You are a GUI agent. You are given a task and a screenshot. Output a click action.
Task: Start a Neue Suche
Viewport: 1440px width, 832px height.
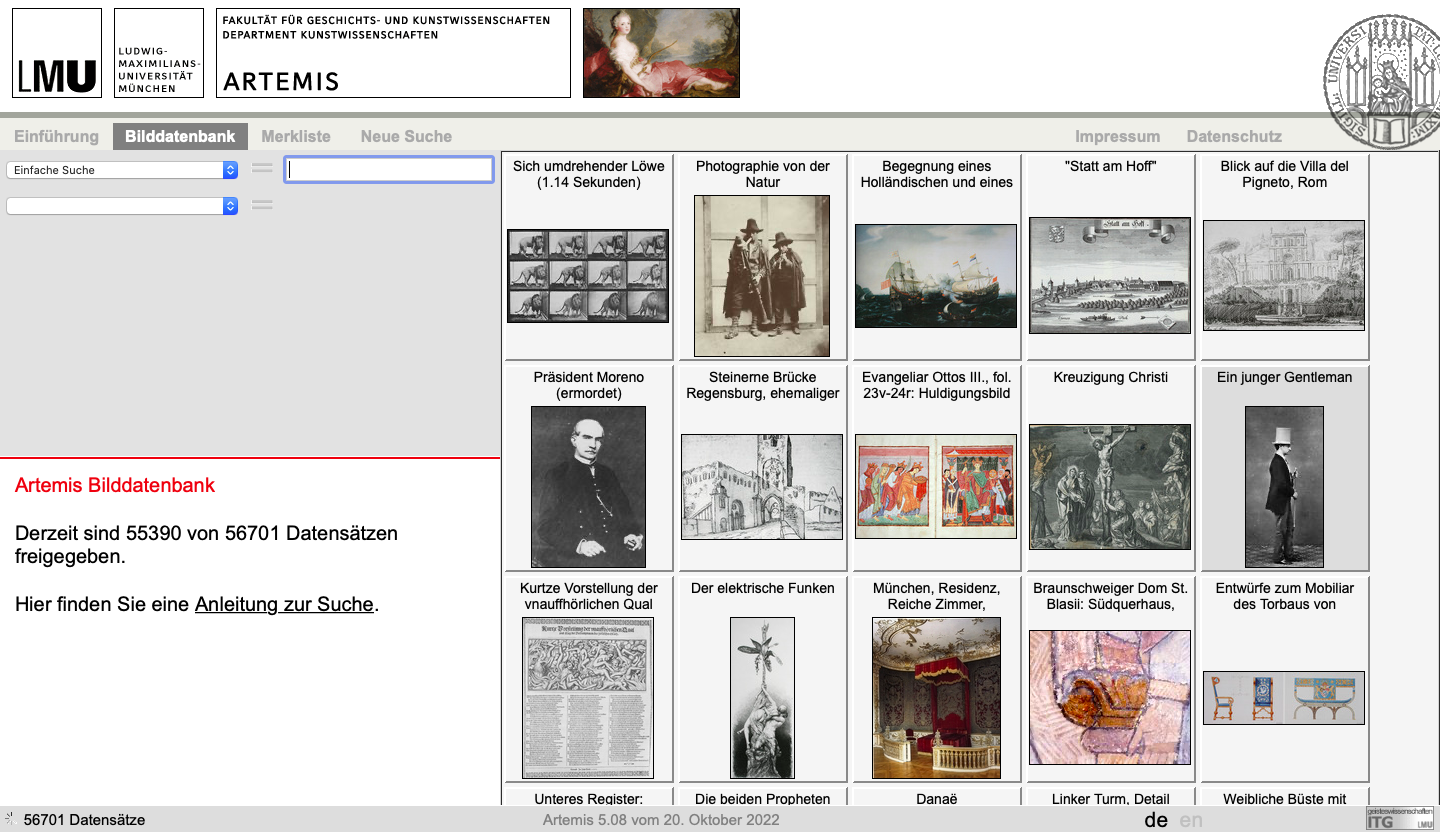(406, 136)
